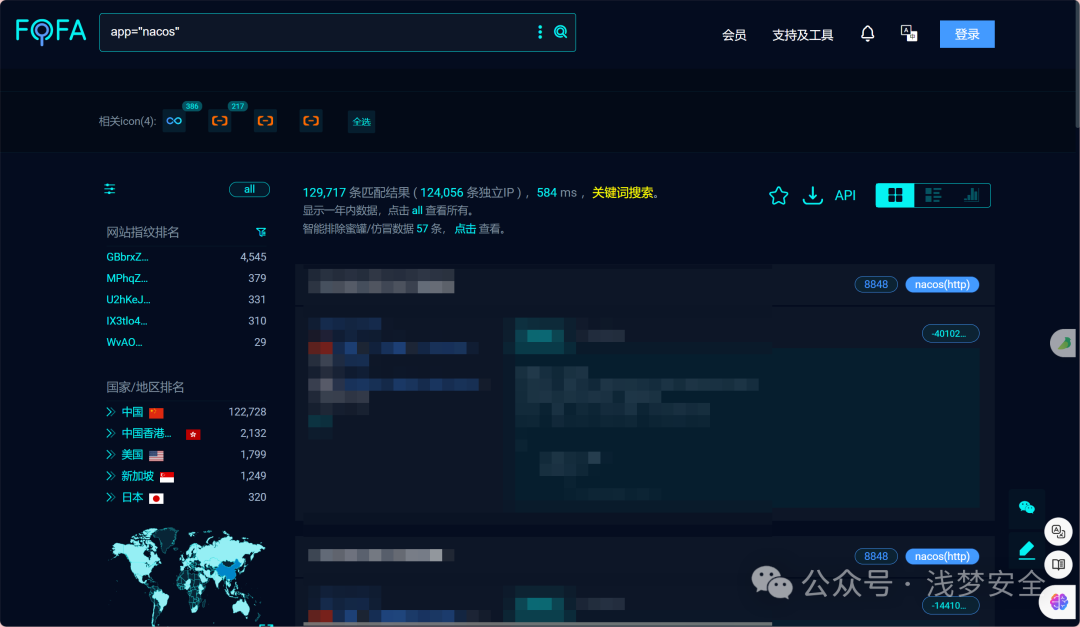Viewport: 1080px width, 627px height.
Task: Click the 国家/地区排名 heading
Action: coord(145,387)
